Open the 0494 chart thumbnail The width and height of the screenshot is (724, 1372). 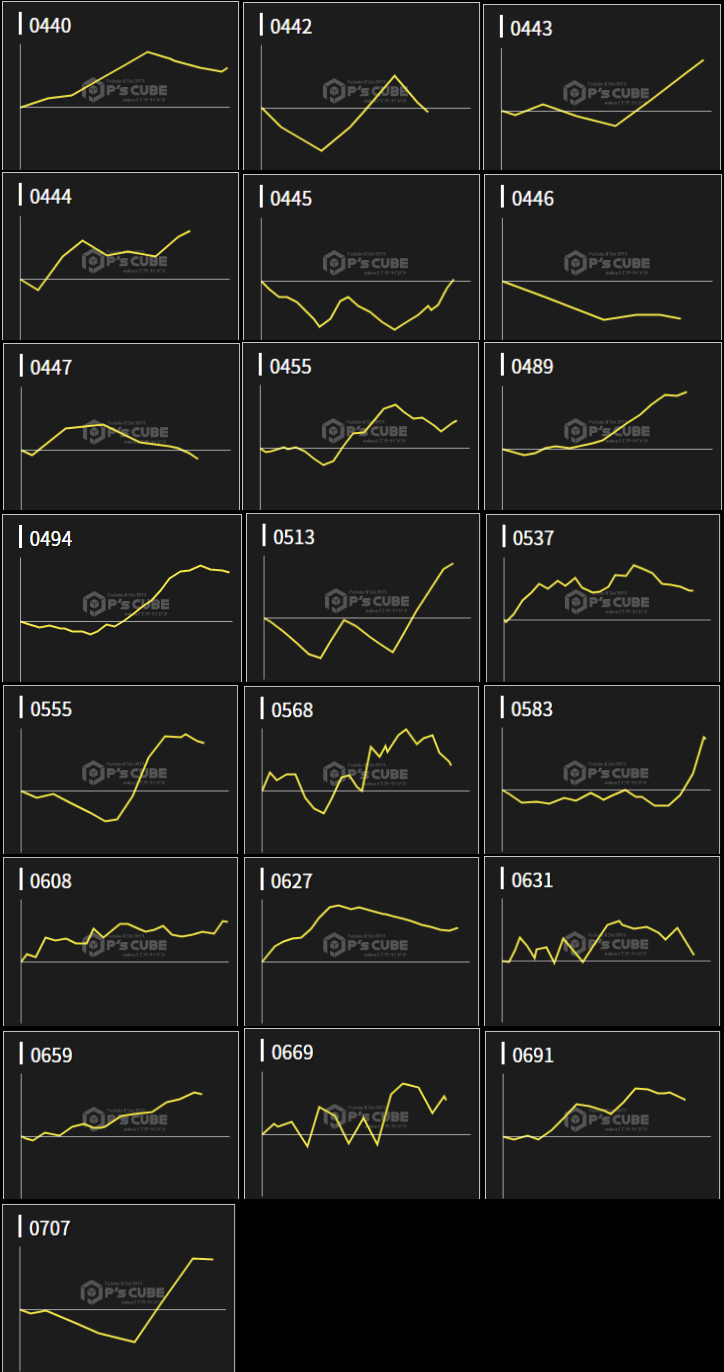[x=122, y=599]
